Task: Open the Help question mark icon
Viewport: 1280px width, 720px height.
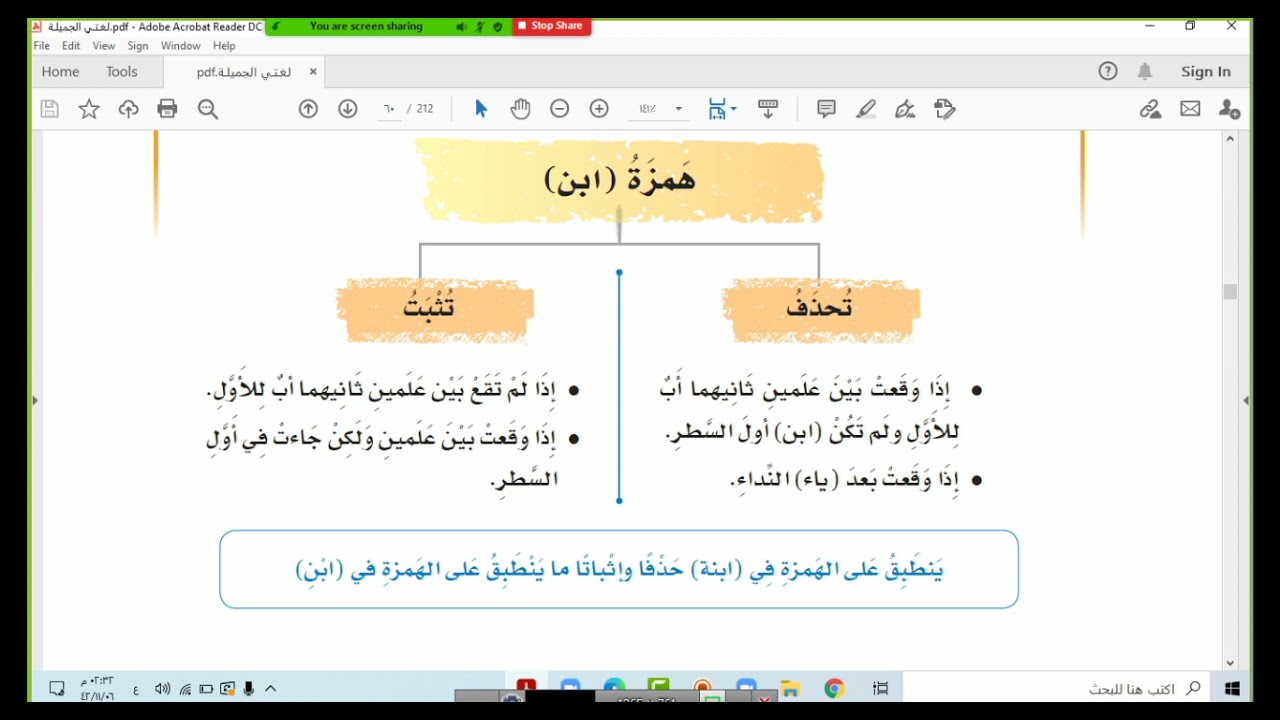Action: pos(1108,71)
